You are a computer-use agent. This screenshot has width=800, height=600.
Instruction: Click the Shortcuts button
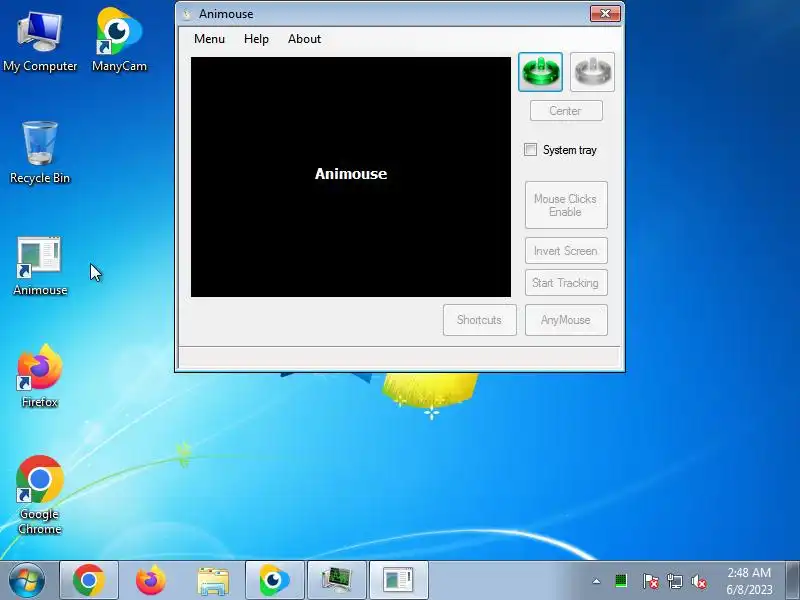pos(480,320)
